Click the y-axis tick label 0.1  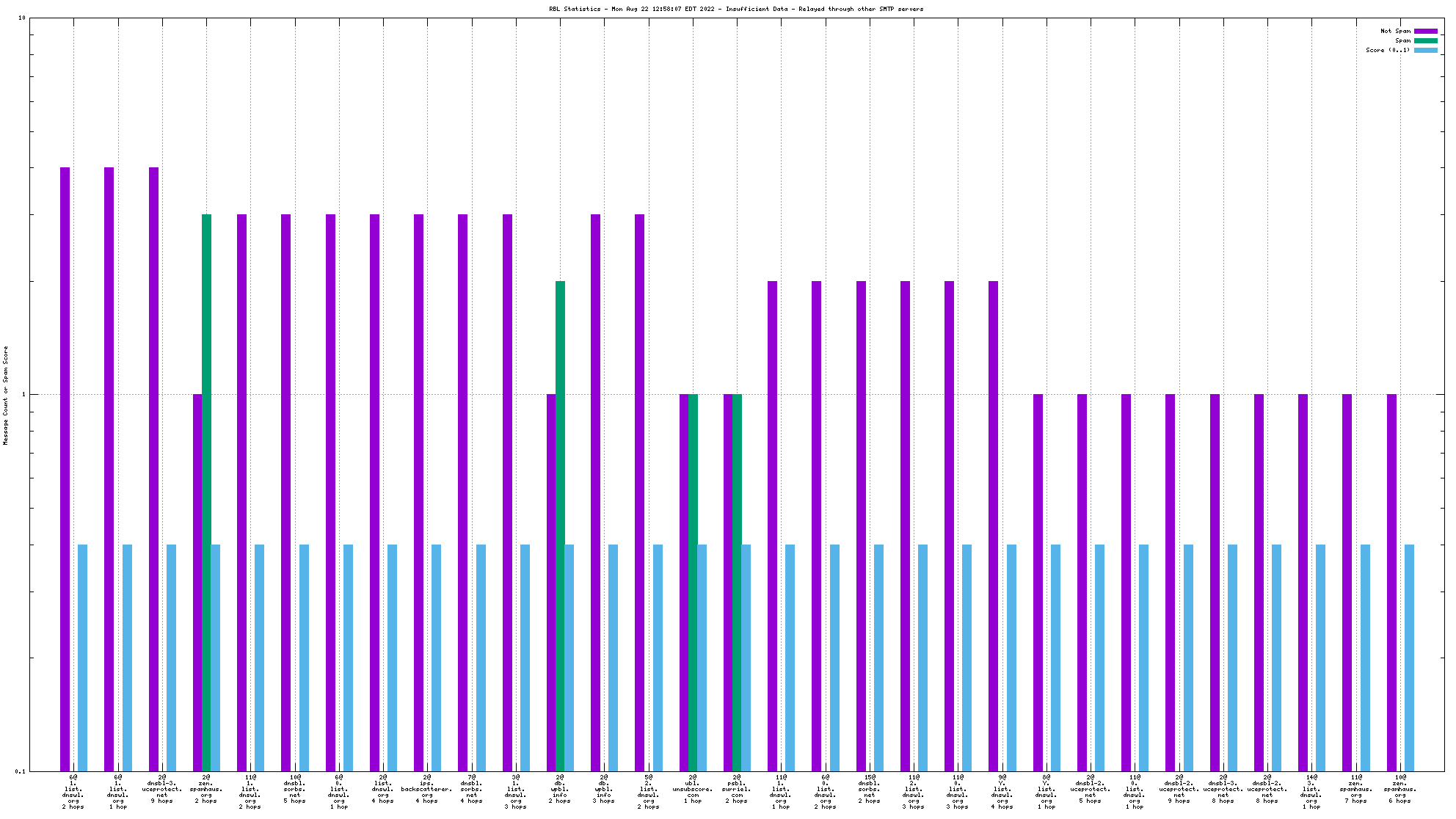pyautogui.click(x=20, y=771)
